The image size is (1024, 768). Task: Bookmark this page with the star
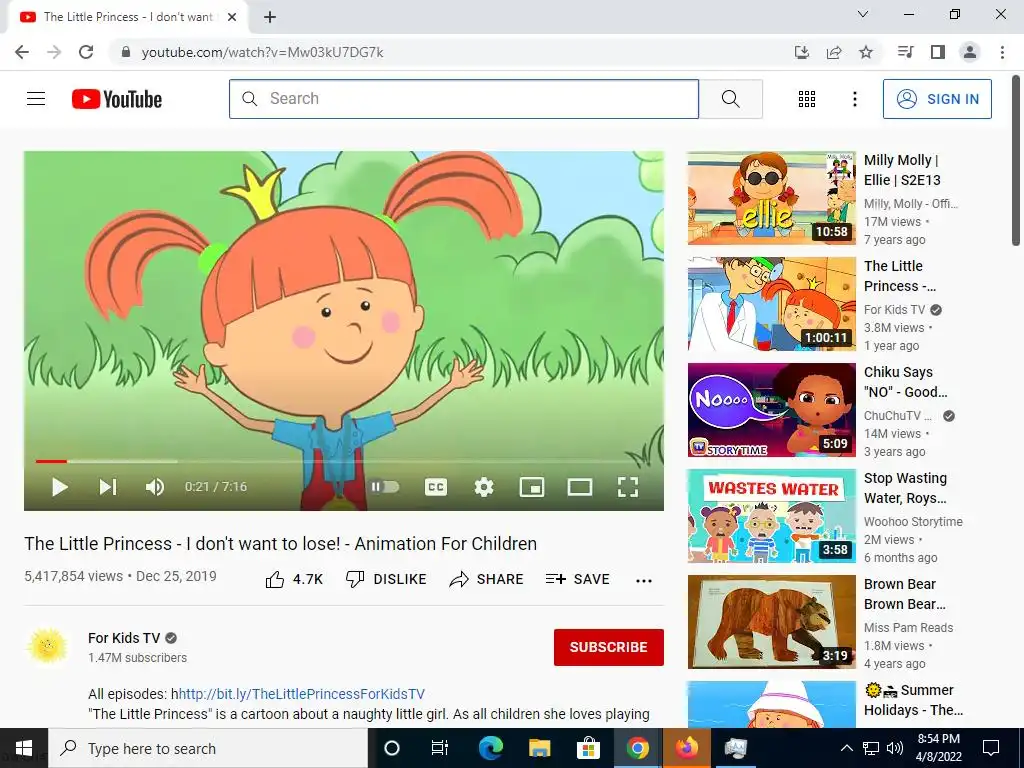click(865, 52)
